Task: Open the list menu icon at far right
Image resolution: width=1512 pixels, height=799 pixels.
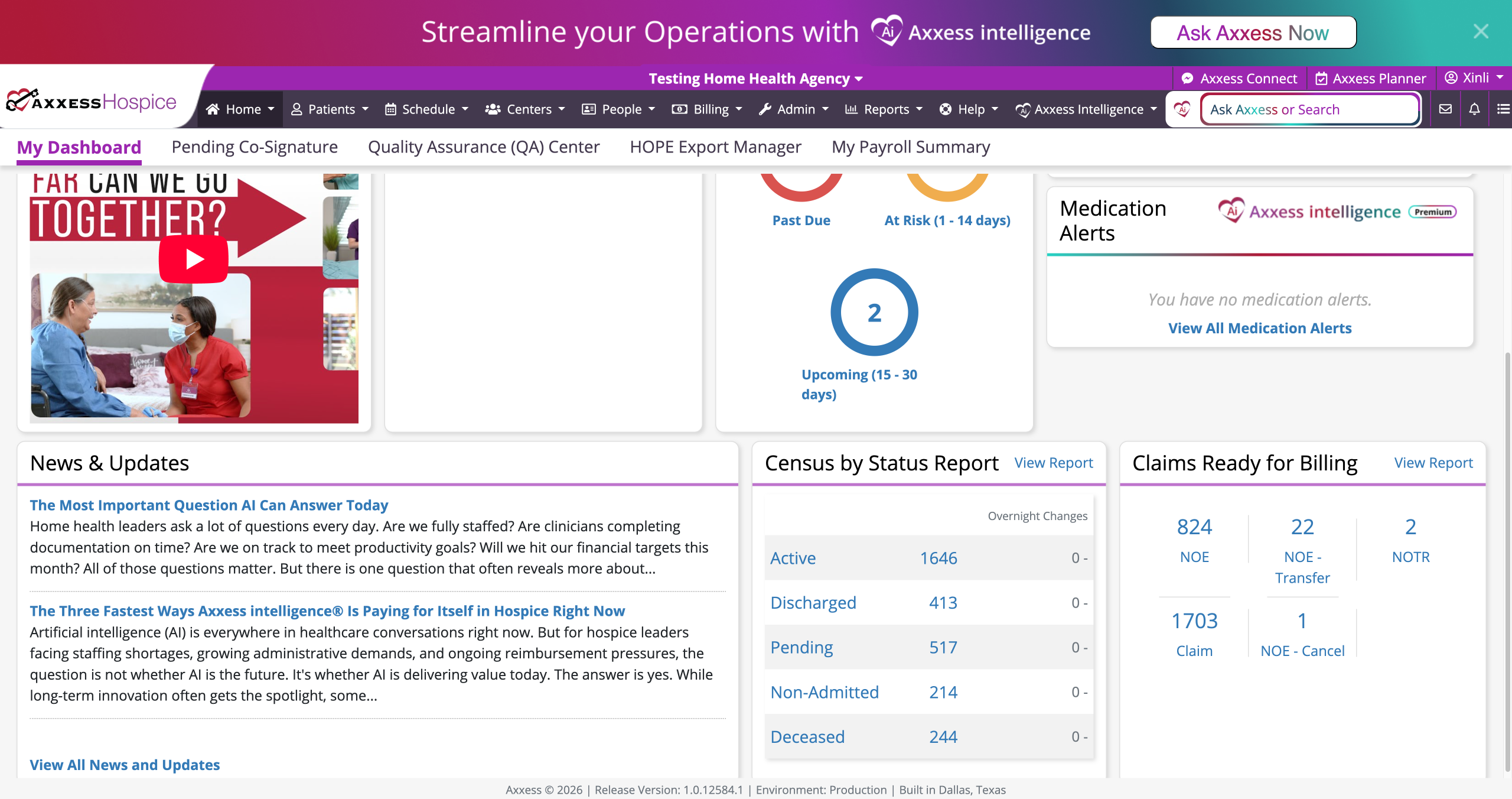Action: pos(1503,109)
